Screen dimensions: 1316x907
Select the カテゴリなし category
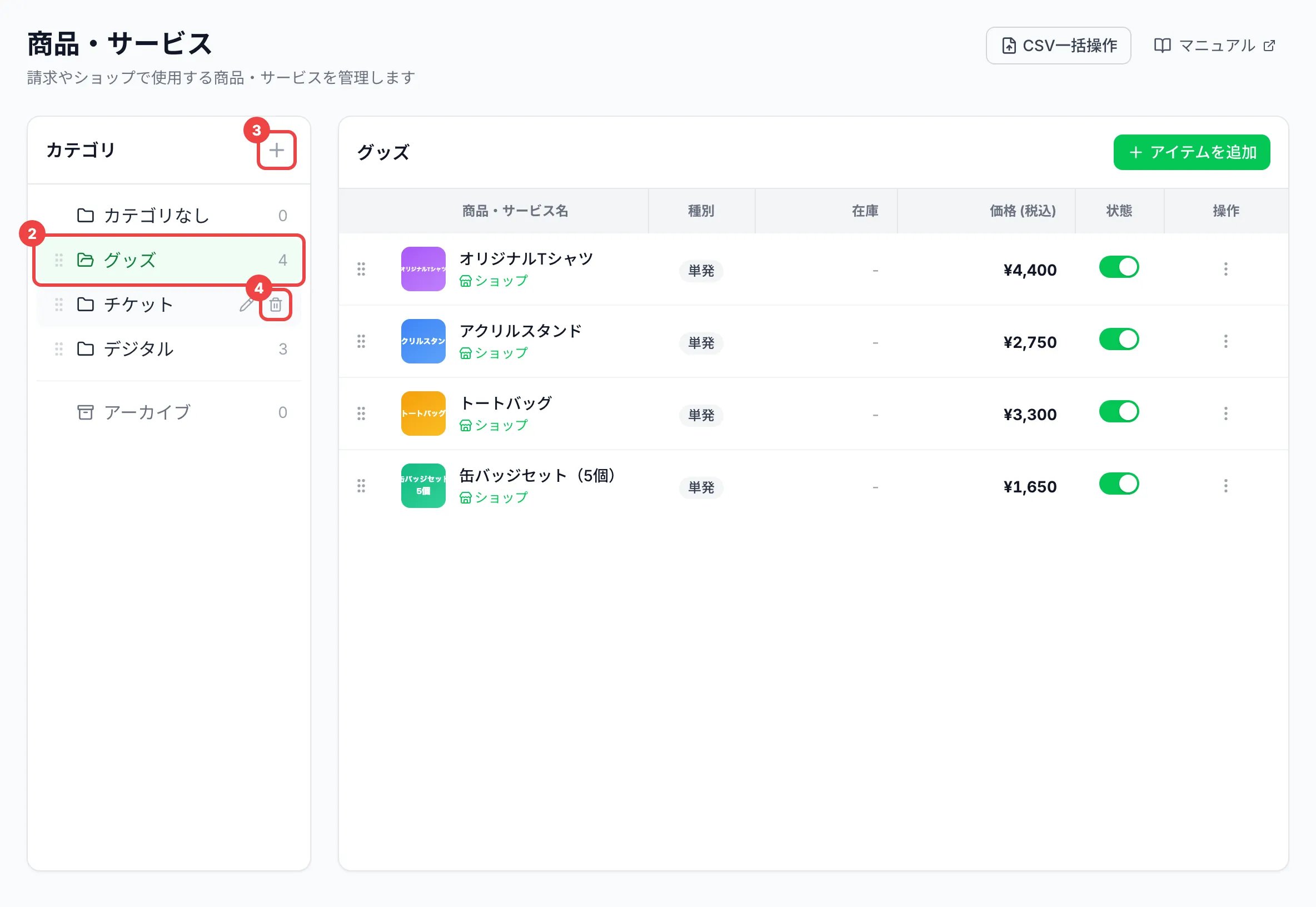(169, 216)
